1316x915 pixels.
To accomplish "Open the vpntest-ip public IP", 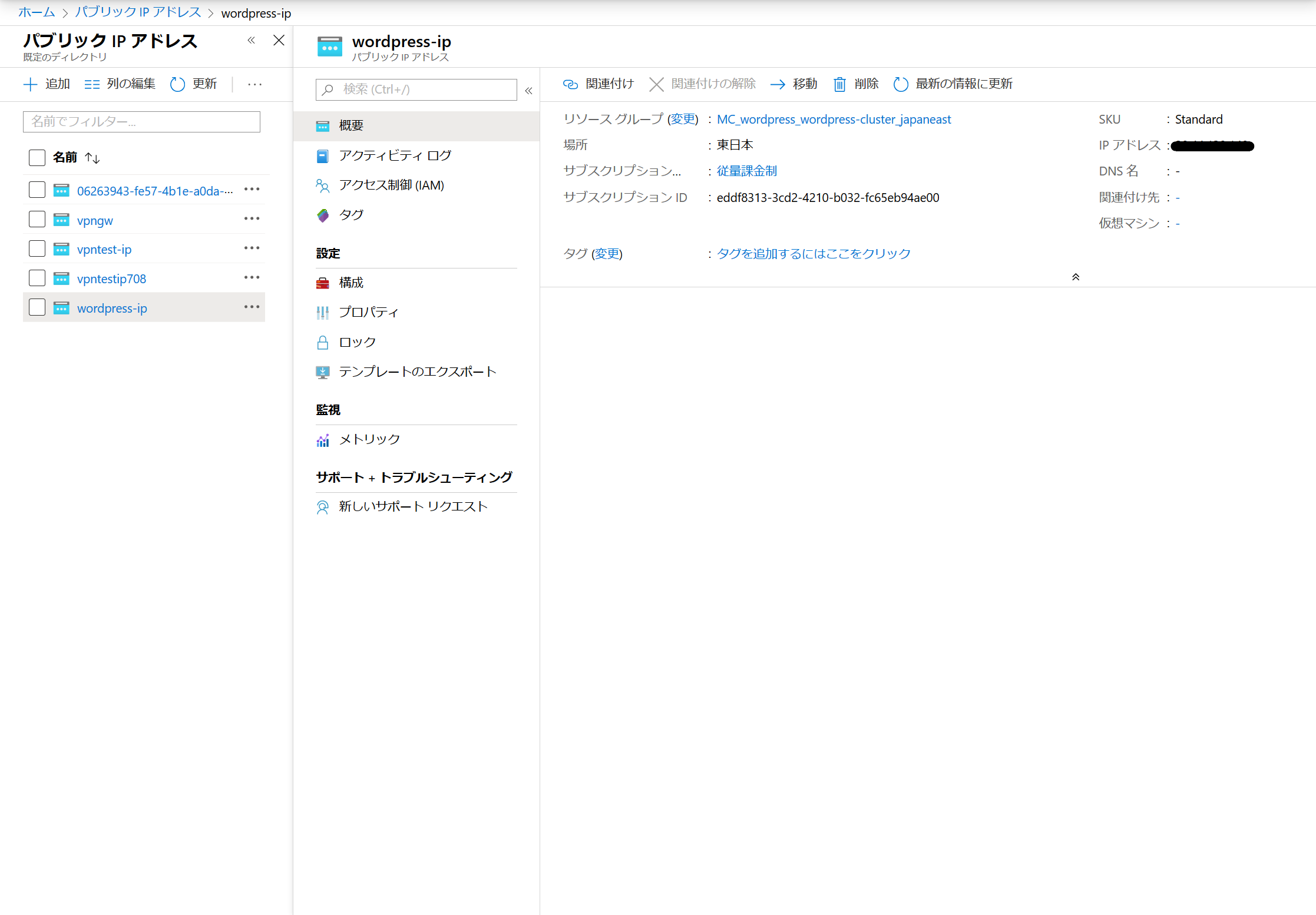I will (x=104, y=250).
